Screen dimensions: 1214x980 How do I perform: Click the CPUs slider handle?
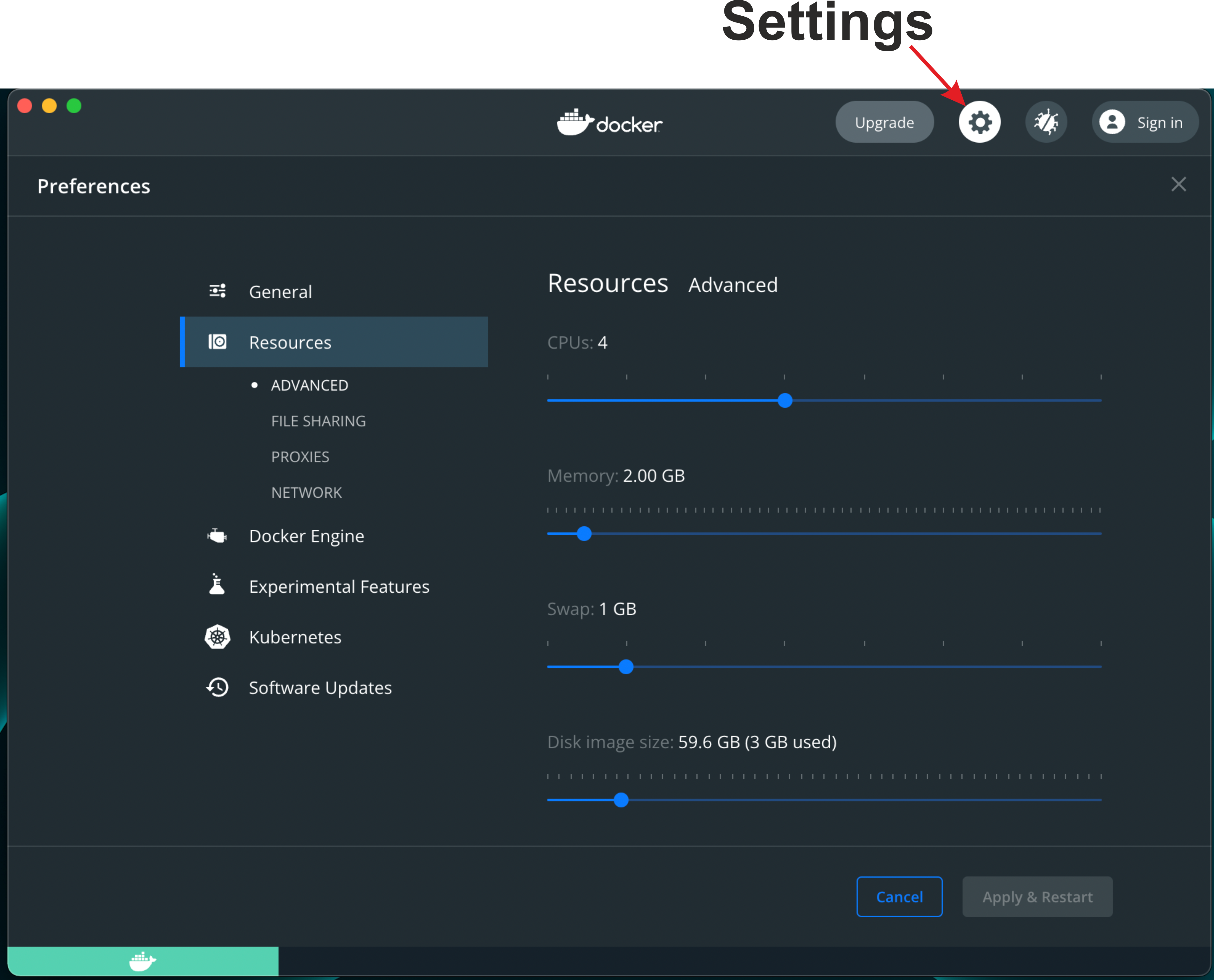coord(785,400)
